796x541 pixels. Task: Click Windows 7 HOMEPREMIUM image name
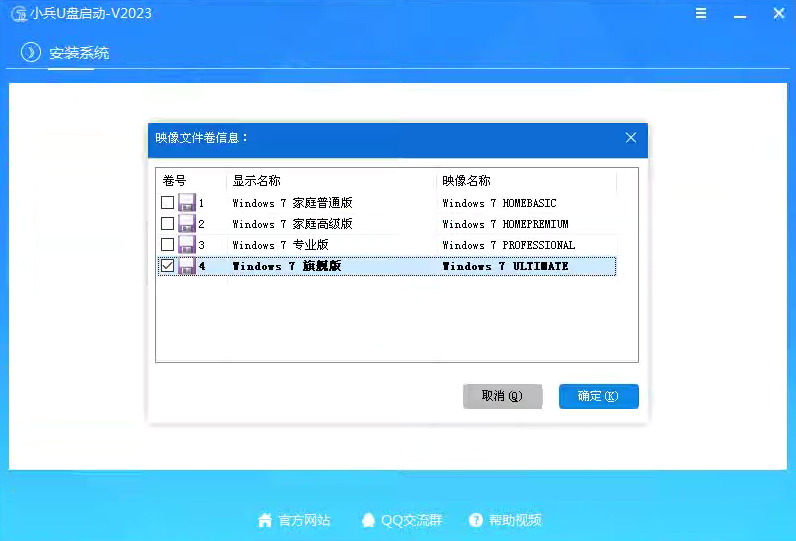click(x=506, y=224)
